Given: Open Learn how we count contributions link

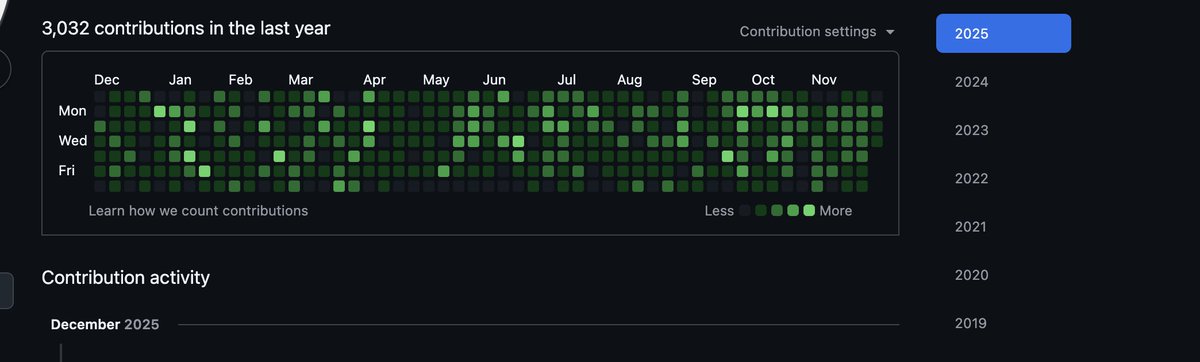Looking at the screenshot, I should [198, 211].
